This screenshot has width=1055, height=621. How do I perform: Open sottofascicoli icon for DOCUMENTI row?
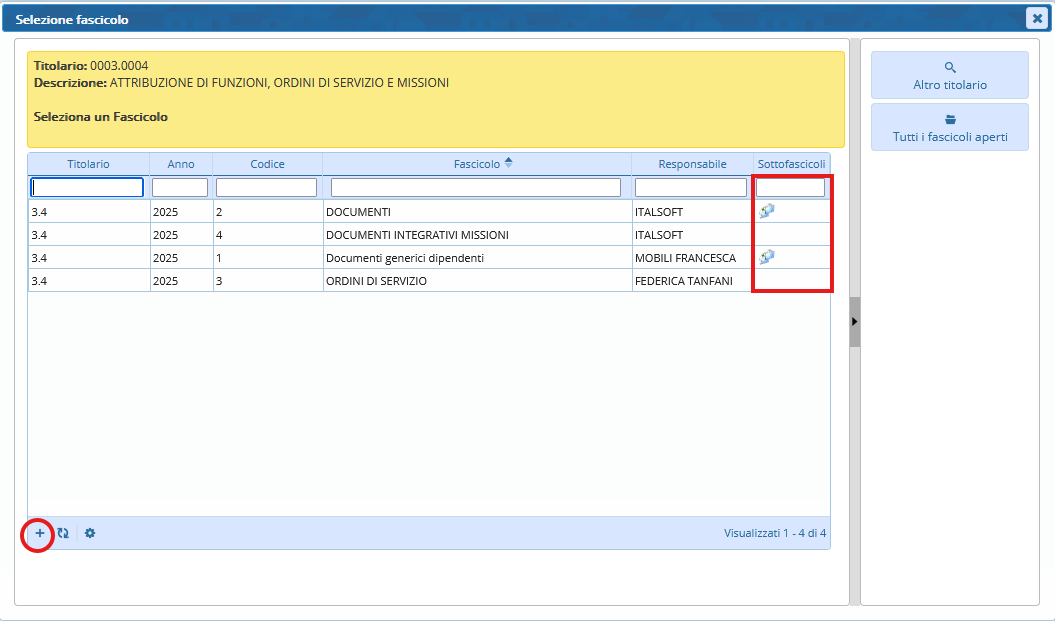point(767,211)
